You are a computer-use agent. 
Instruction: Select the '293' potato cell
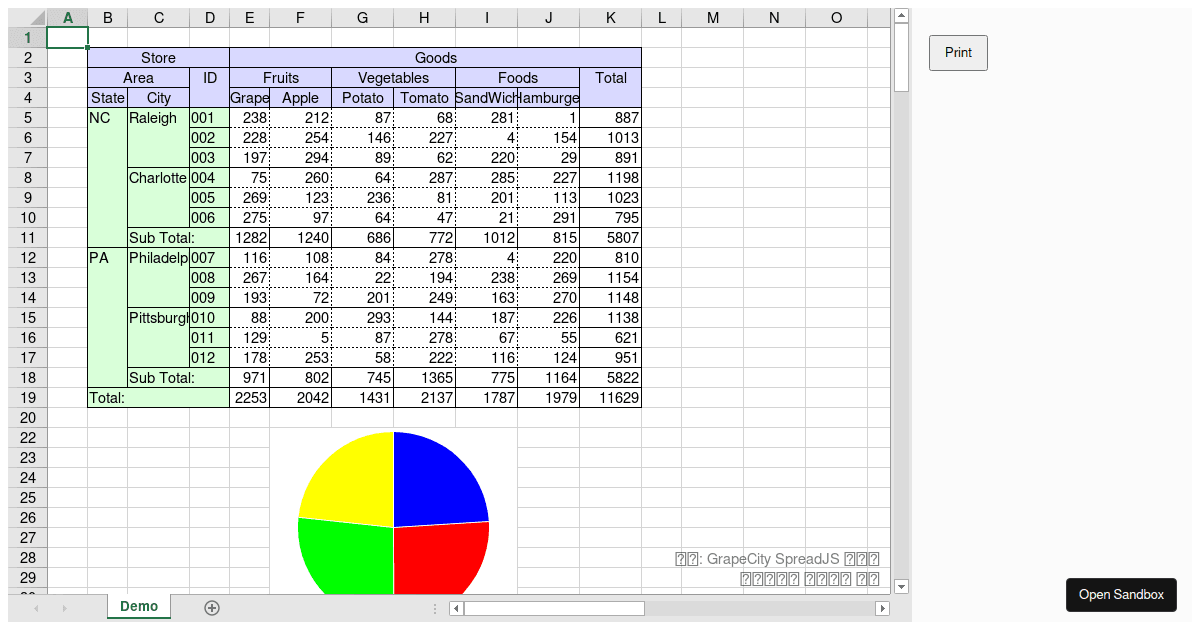point(362,318)
